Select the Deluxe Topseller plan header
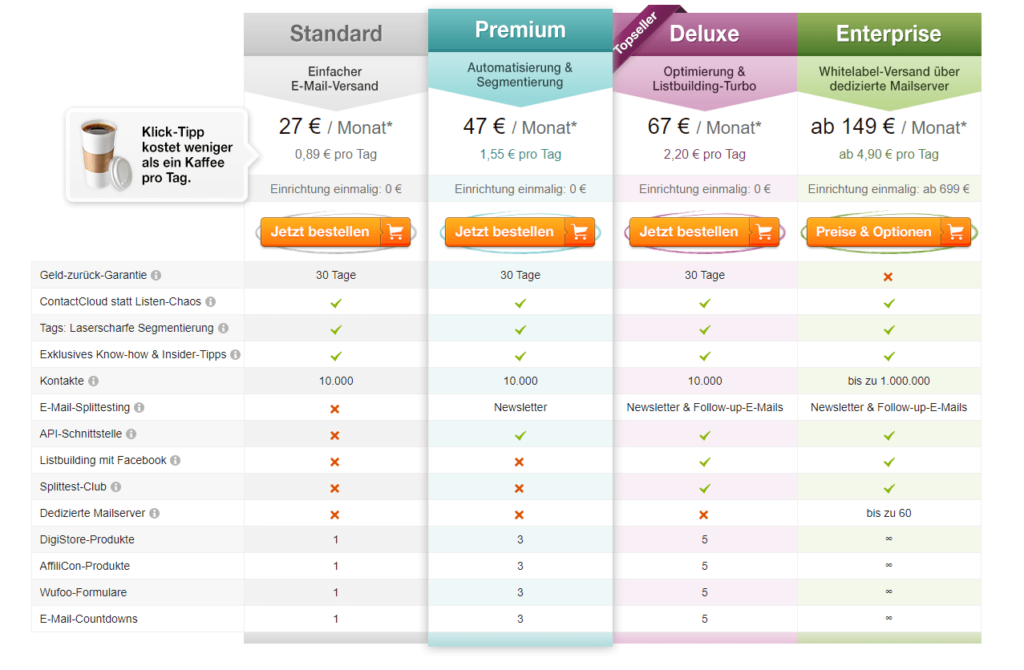The image size is (1024, 670). click(705, 34)
